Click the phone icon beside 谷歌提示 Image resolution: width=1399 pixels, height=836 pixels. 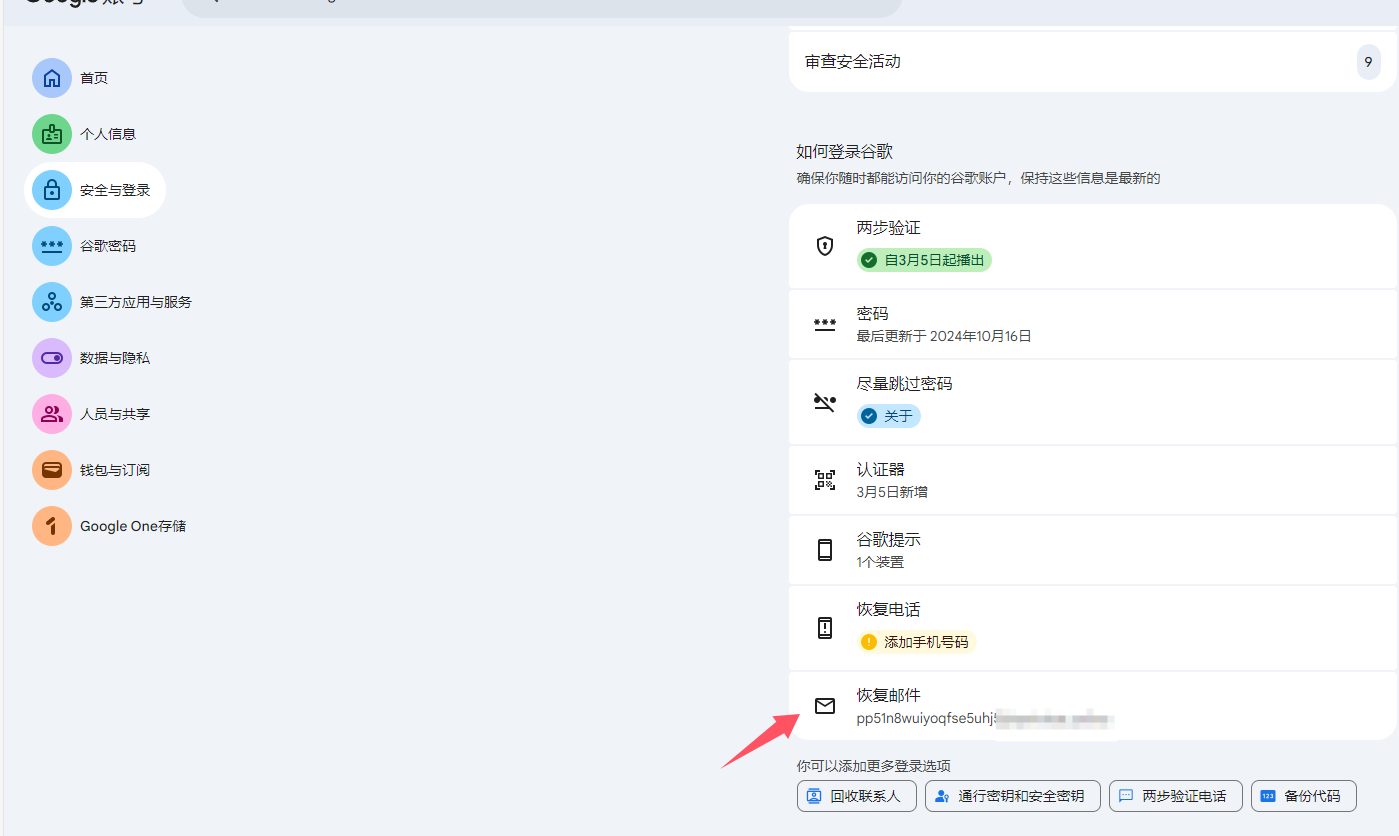825,550
